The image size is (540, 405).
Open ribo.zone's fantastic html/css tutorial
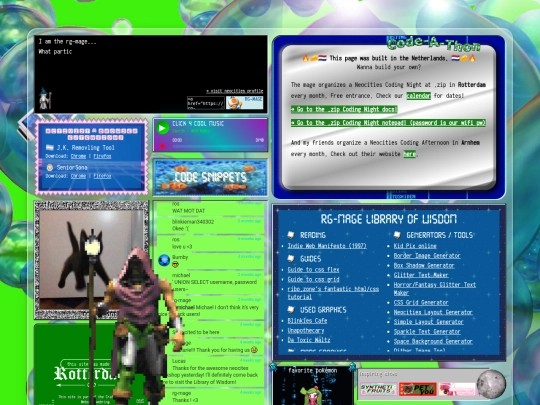tap(333, 293)
